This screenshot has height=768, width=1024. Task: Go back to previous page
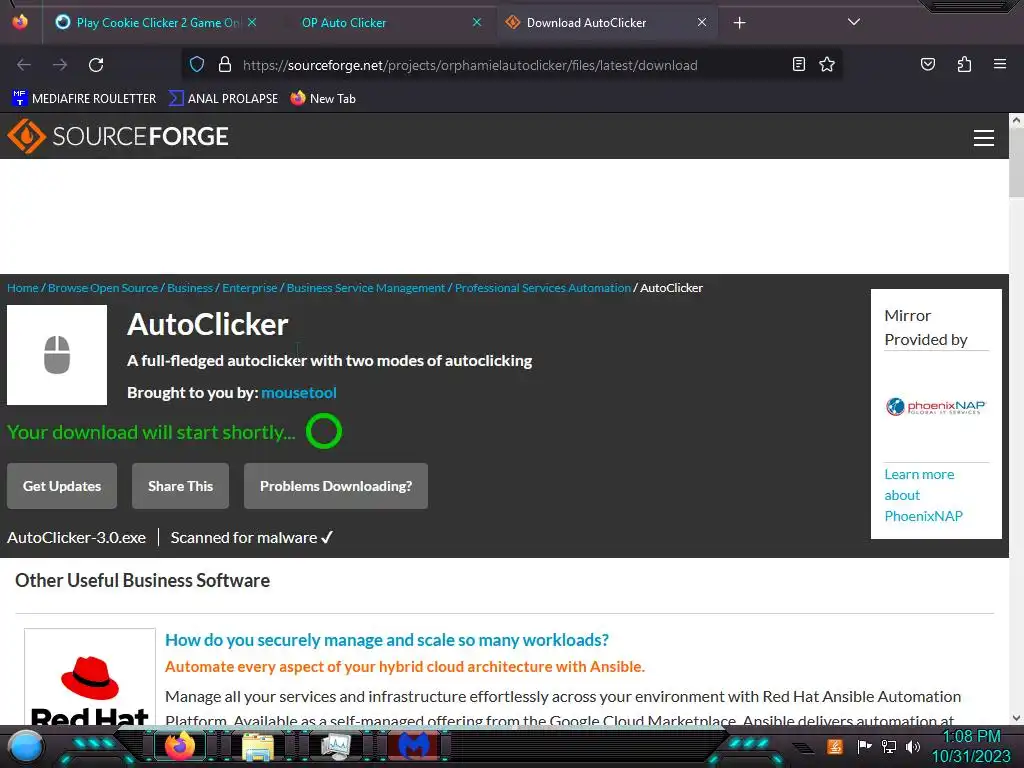pyautogui.click(x=24, y=65)
